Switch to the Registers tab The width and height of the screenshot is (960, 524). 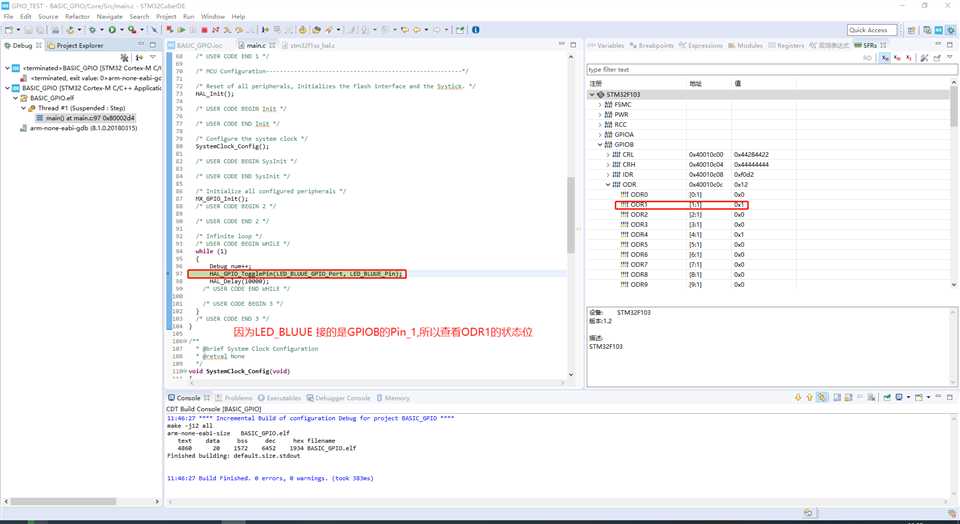[x=786, y=45]
